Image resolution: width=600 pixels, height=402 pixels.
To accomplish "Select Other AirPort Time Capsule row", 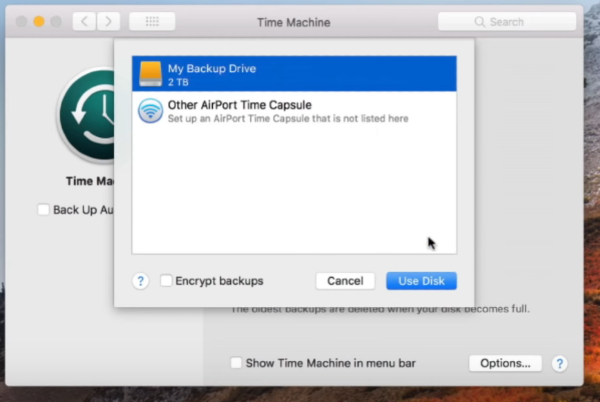I will pos(294,111).
